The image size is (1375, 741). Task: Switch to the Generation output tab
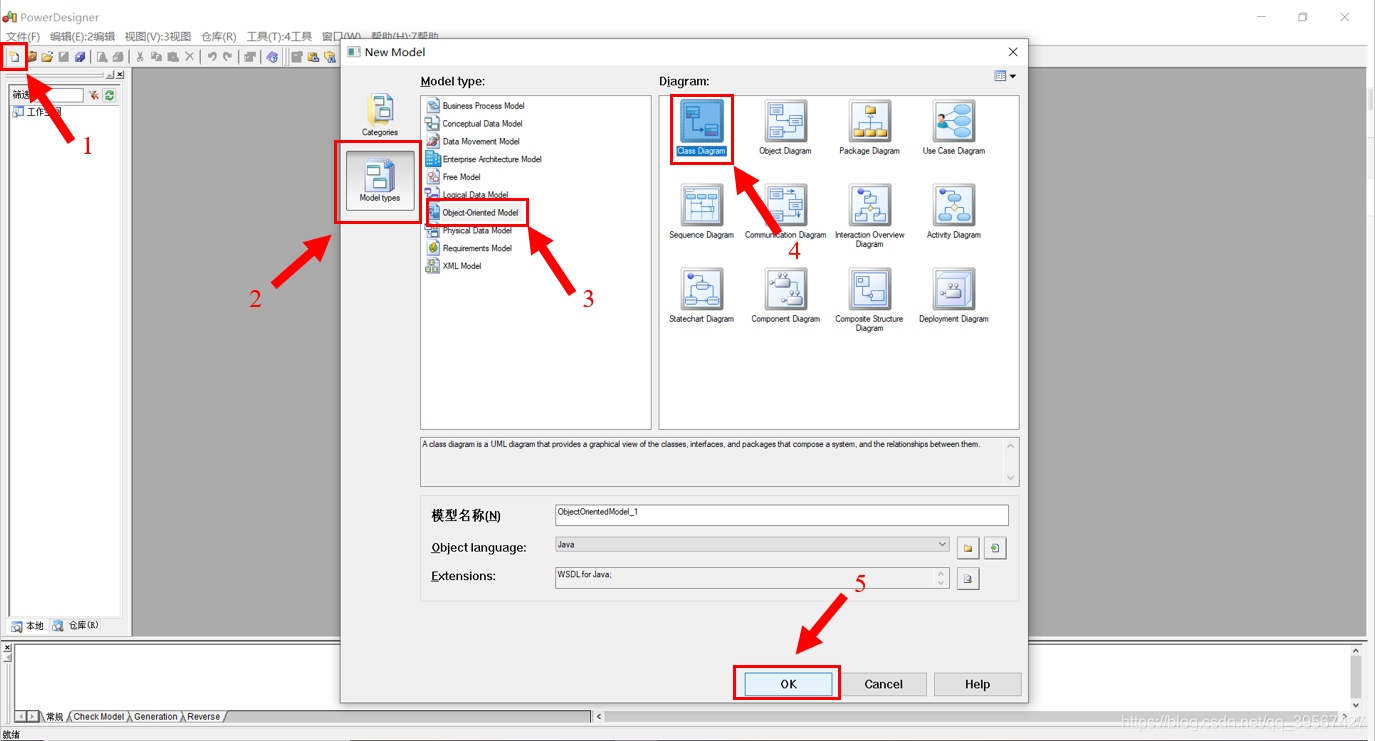click(x=156, y=717)
